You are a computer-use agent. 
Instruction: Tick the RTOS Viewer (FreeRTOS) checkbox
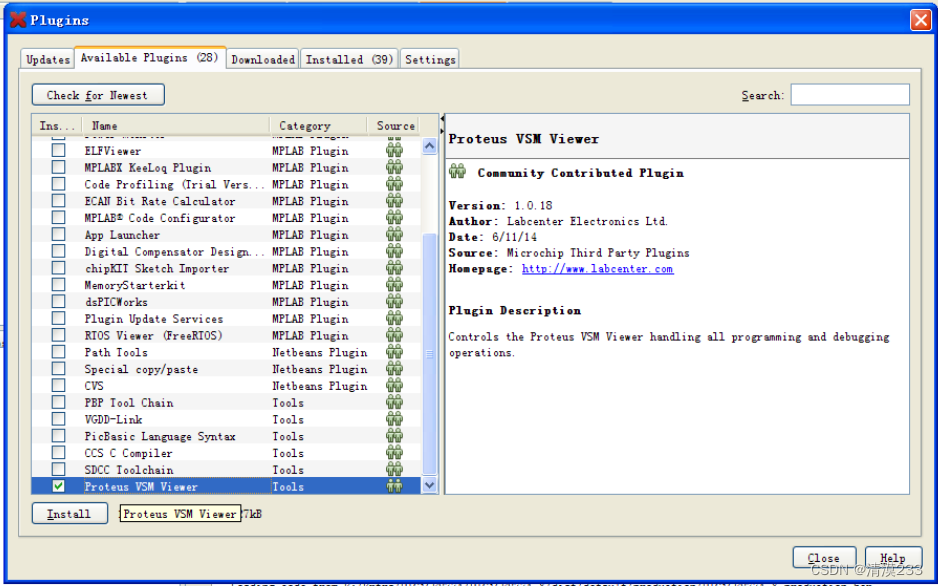pyautogui.click(x=58, y=335)
